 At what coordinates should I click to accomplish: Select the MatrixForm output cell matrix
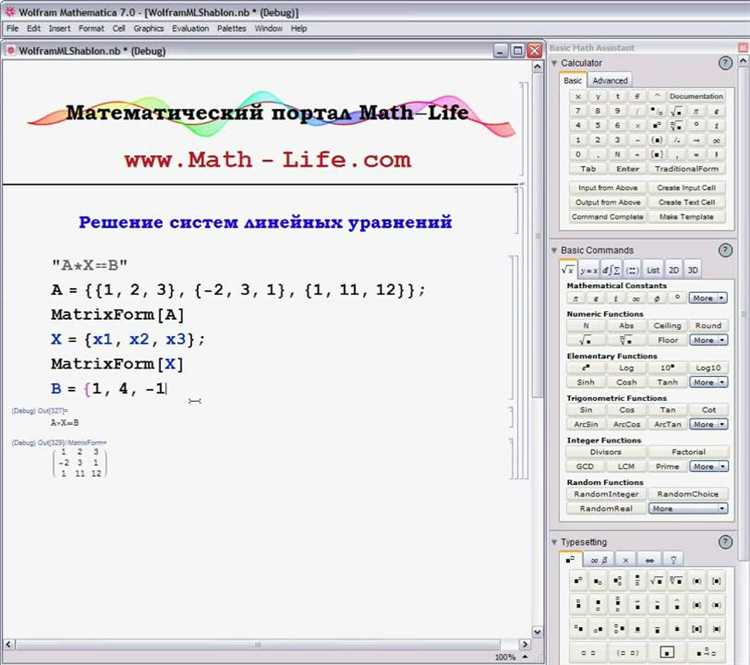pos(79,463)
